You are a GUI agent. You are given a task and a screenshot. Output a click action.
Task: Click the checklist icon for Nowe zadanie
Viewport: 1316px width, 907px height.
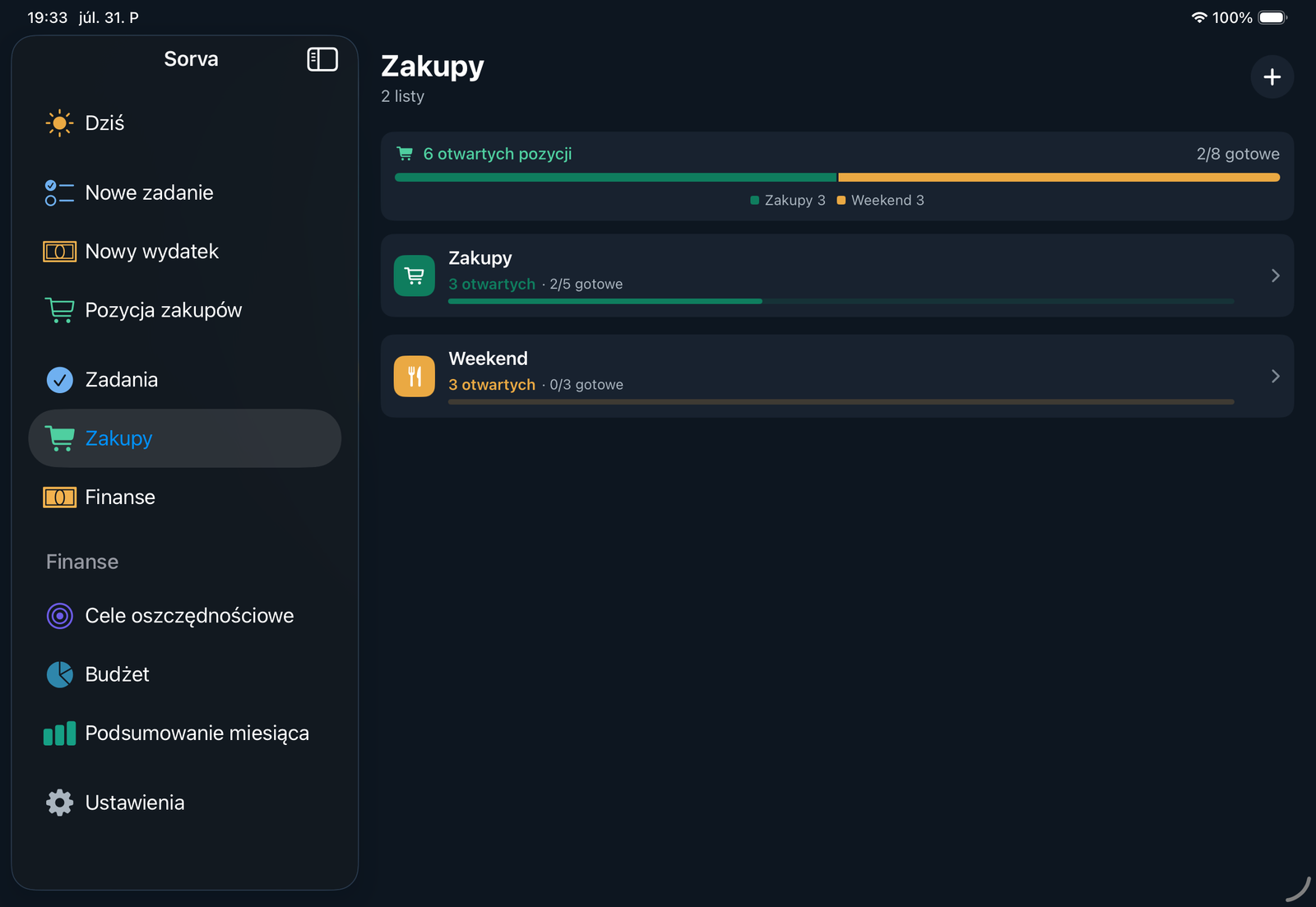click(59, 193)
